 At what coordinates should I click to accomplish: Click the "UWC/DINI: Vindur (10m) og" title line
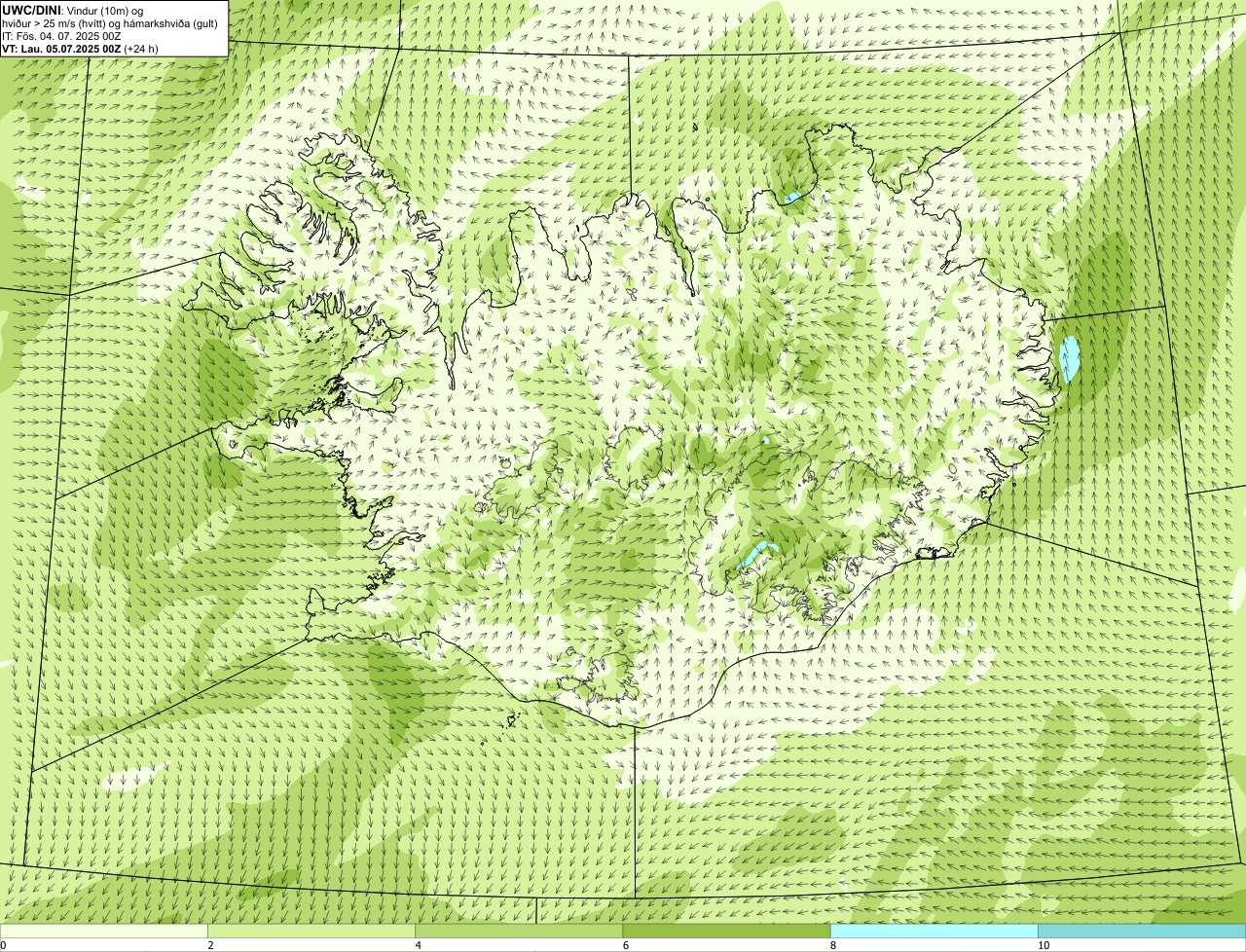(73, 11)
